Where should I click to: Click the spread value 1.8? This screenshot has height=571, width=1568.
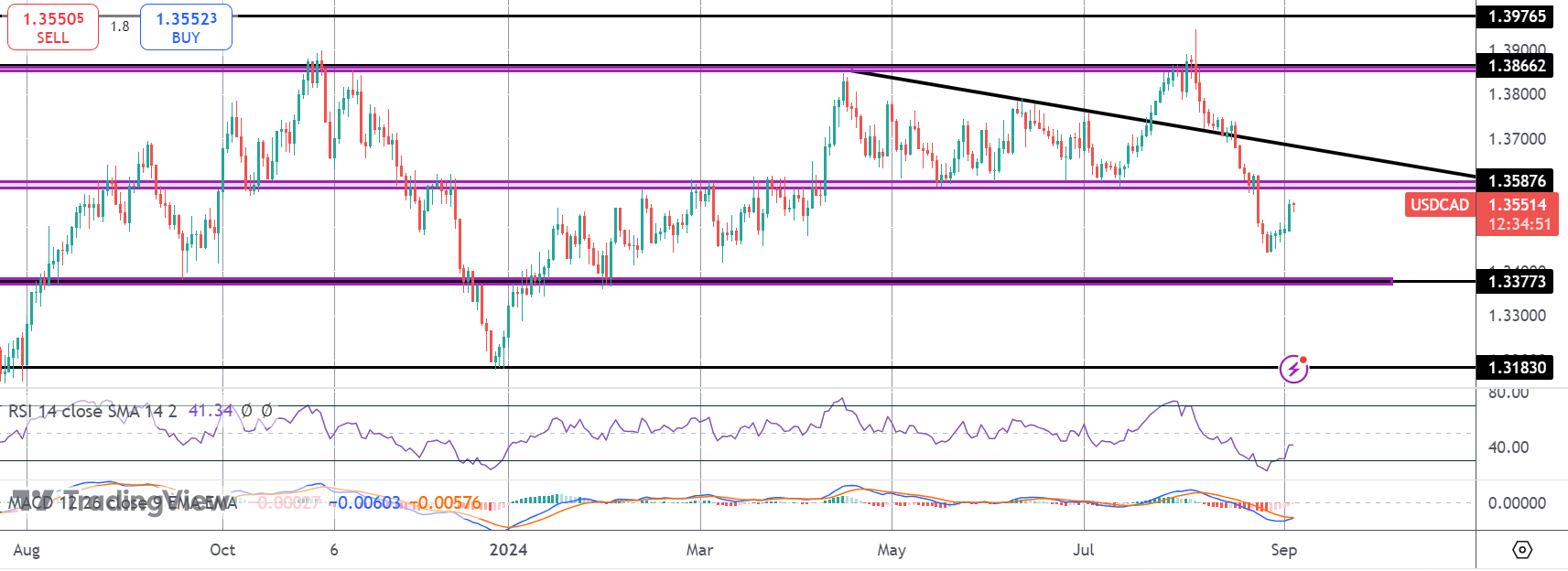(x=120, y=27)
